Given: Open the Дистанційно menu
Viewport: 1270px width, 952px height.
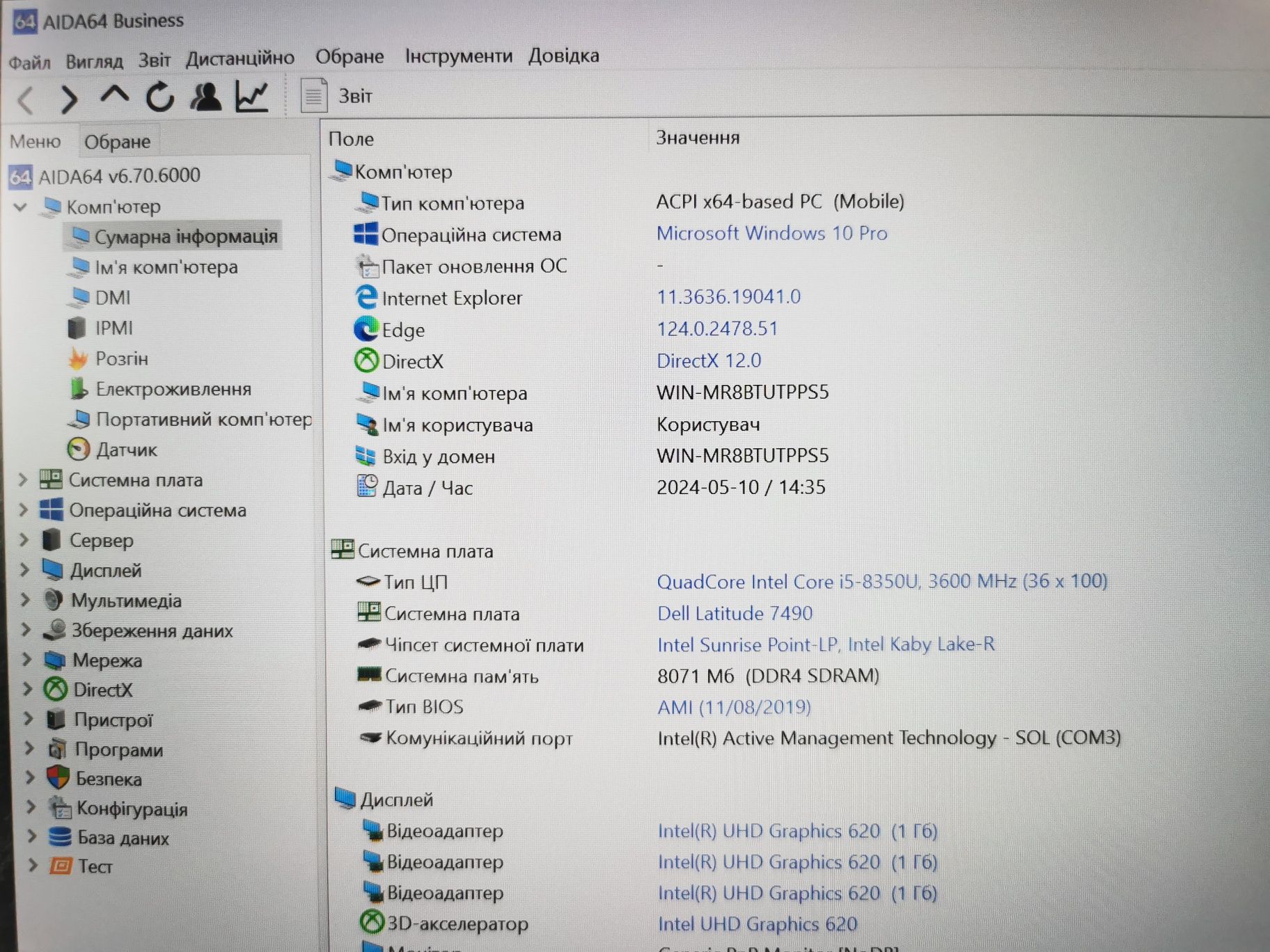Looking at the screenshot, I should pyautogui.click(x=240, y=58).
